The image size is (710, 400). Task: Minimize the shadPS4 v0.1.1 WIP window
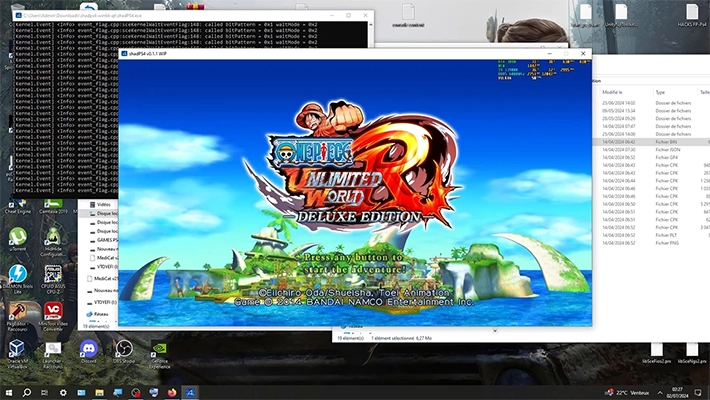pos(549,53)
